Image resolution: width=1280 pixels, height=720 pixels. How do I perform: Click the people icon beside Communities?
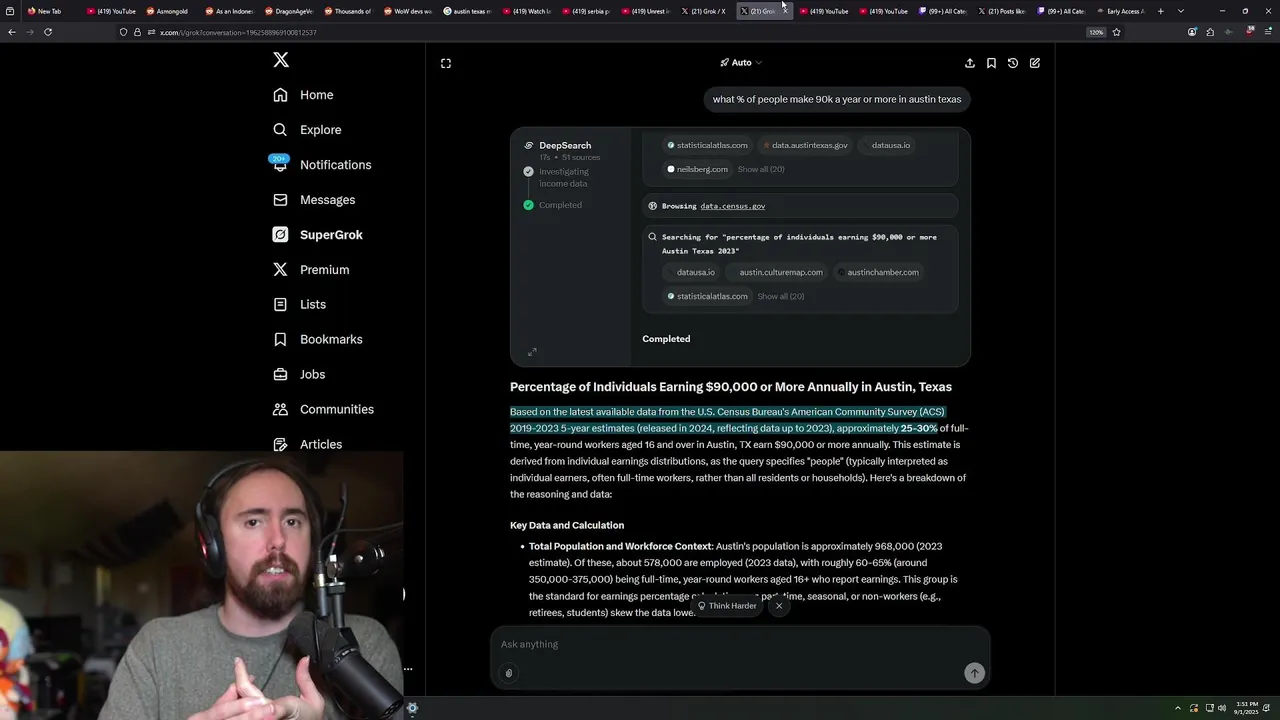click(280, 409)
